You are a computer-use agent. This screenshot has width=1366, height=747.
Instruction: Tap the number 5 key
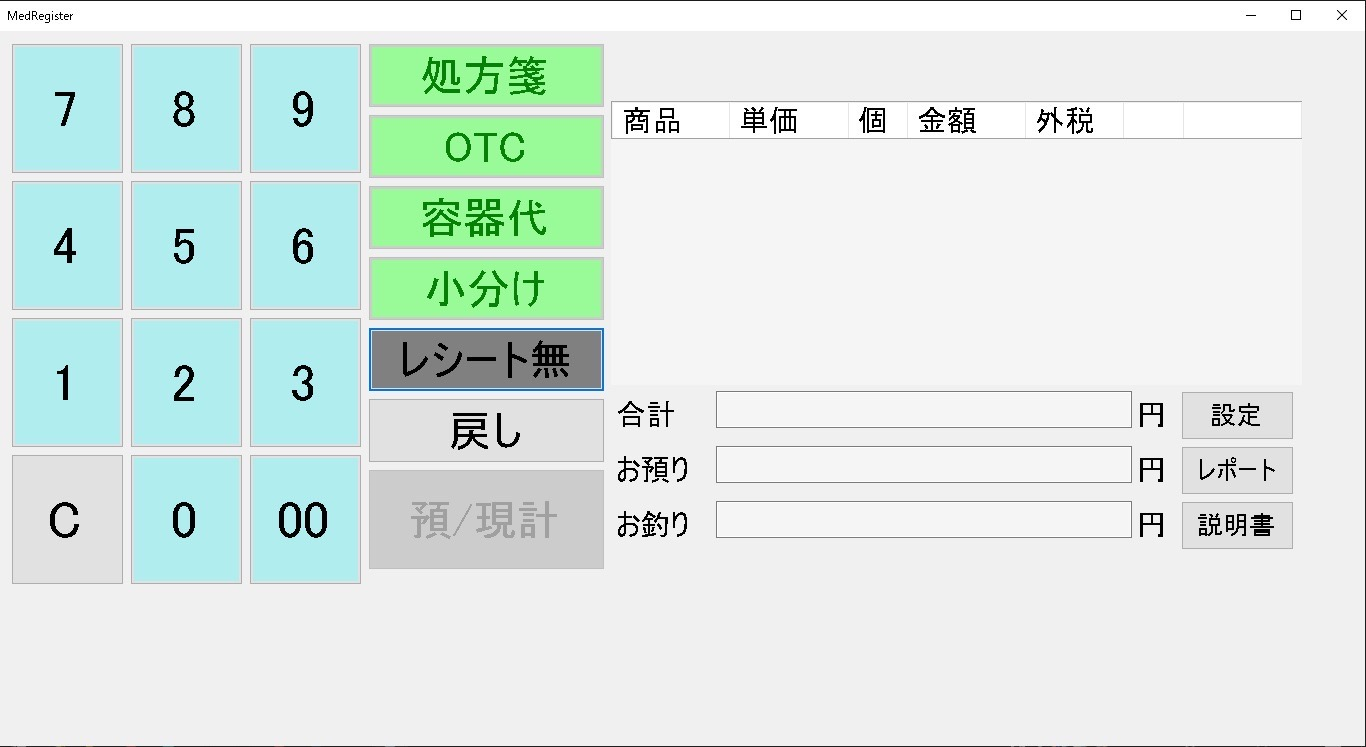[186, 245]
